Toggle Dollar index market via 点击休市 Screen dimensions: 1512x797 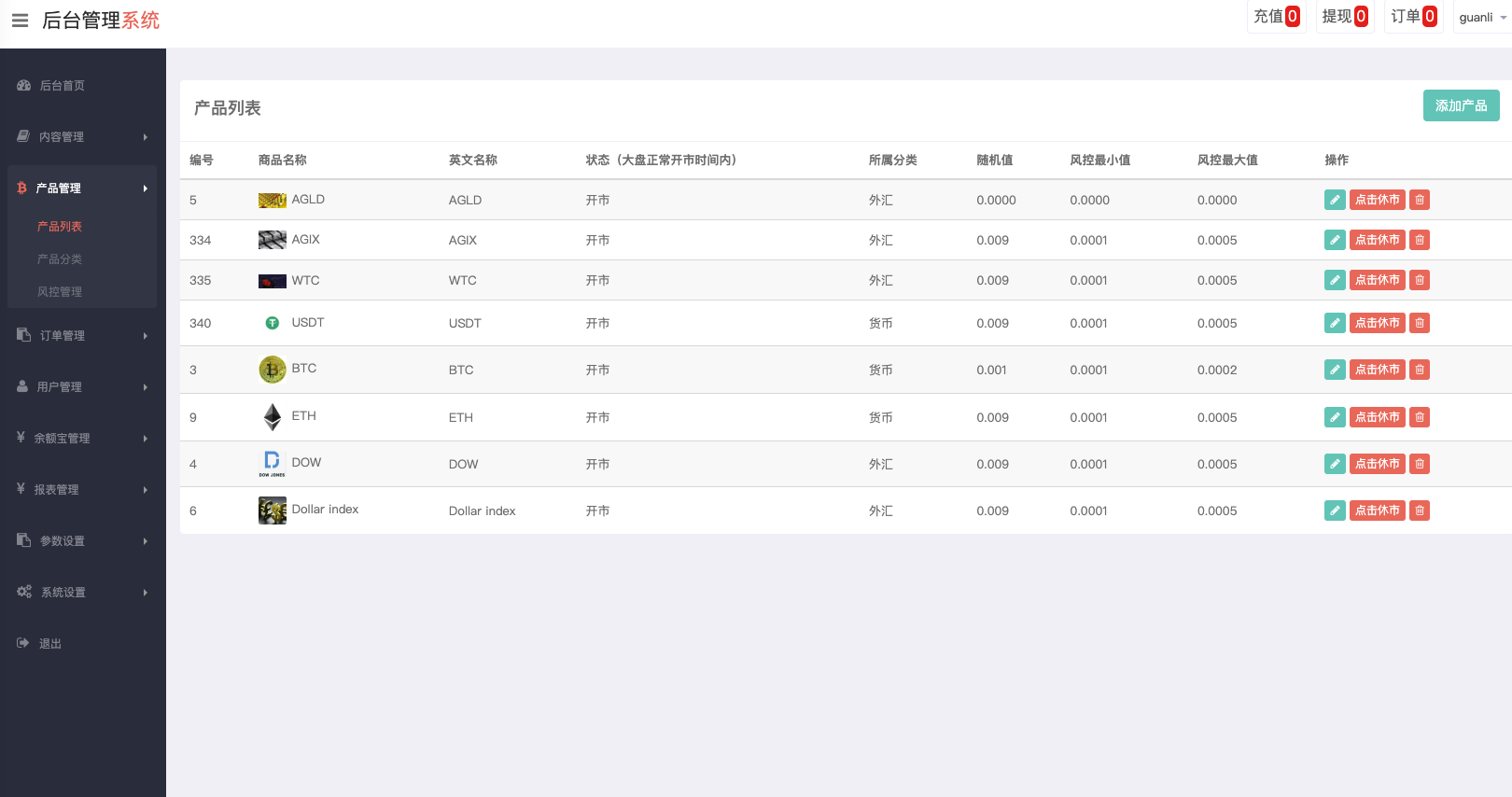tap(1377, 510)
